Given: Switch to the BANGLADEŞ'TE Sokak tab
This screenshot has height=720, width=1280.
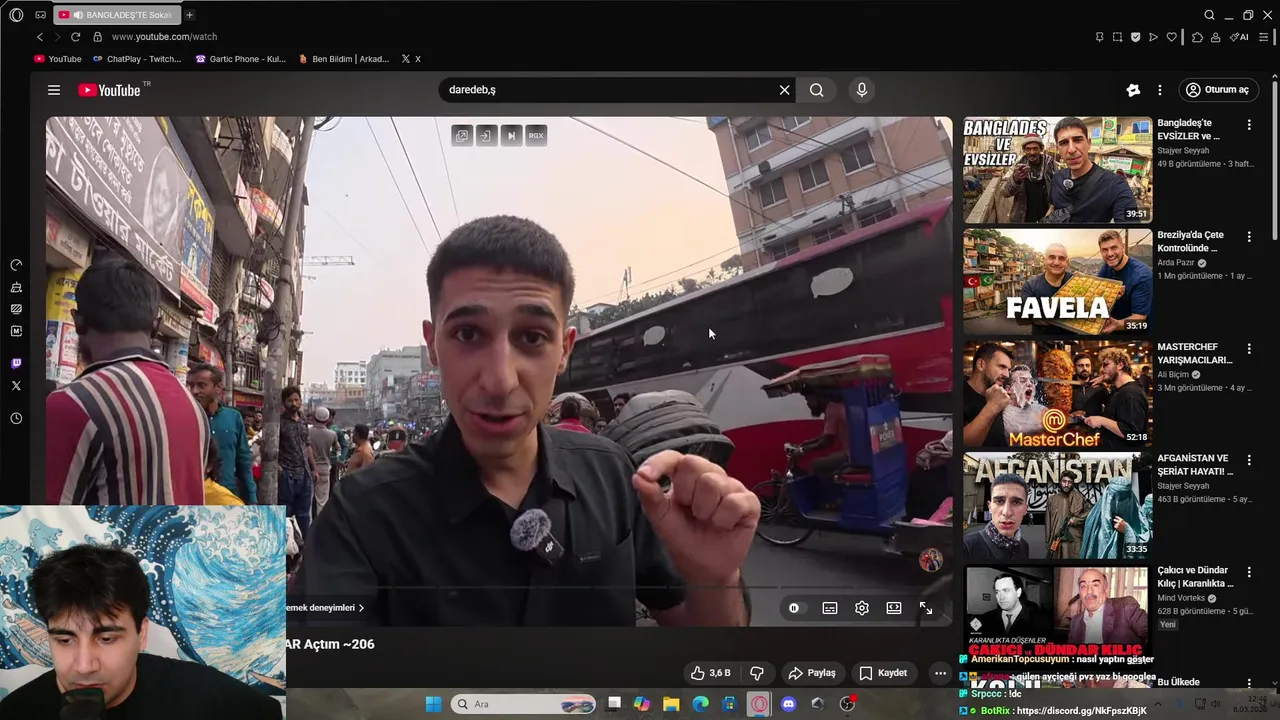Looking at the screenshot, I should click(116, 15).
